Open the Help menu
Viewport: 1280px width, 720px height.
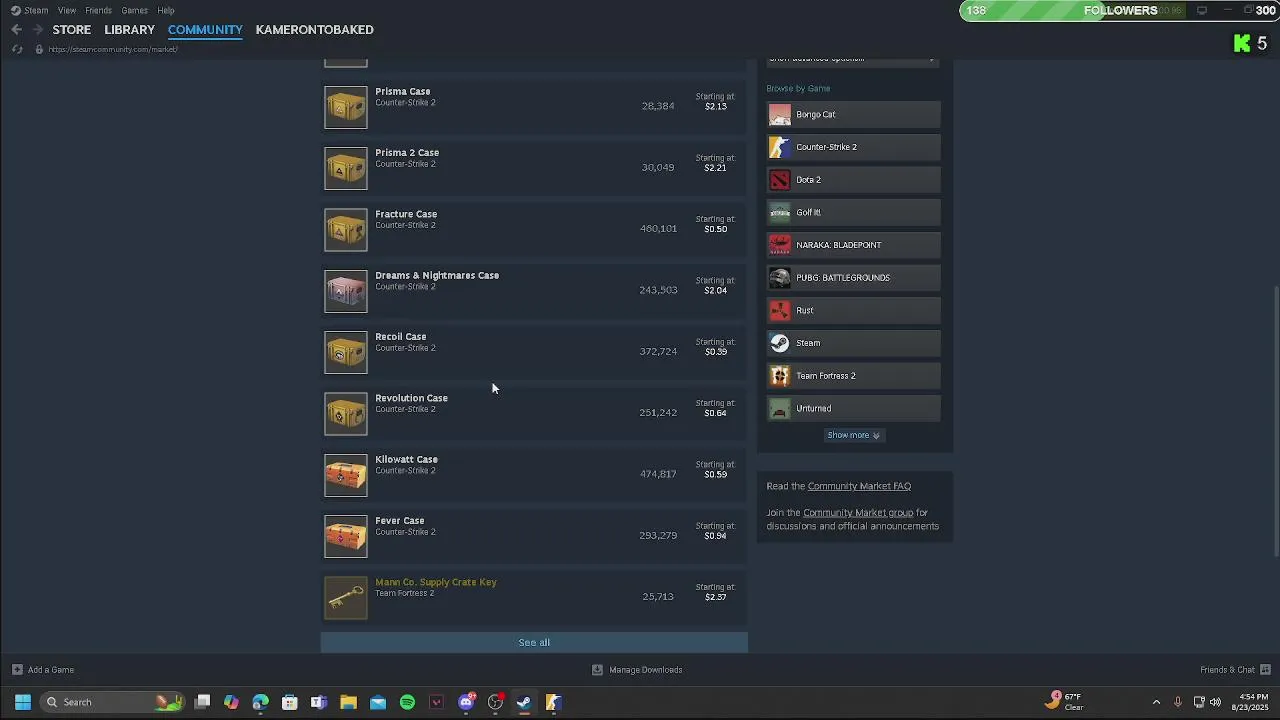click(166, 10)
